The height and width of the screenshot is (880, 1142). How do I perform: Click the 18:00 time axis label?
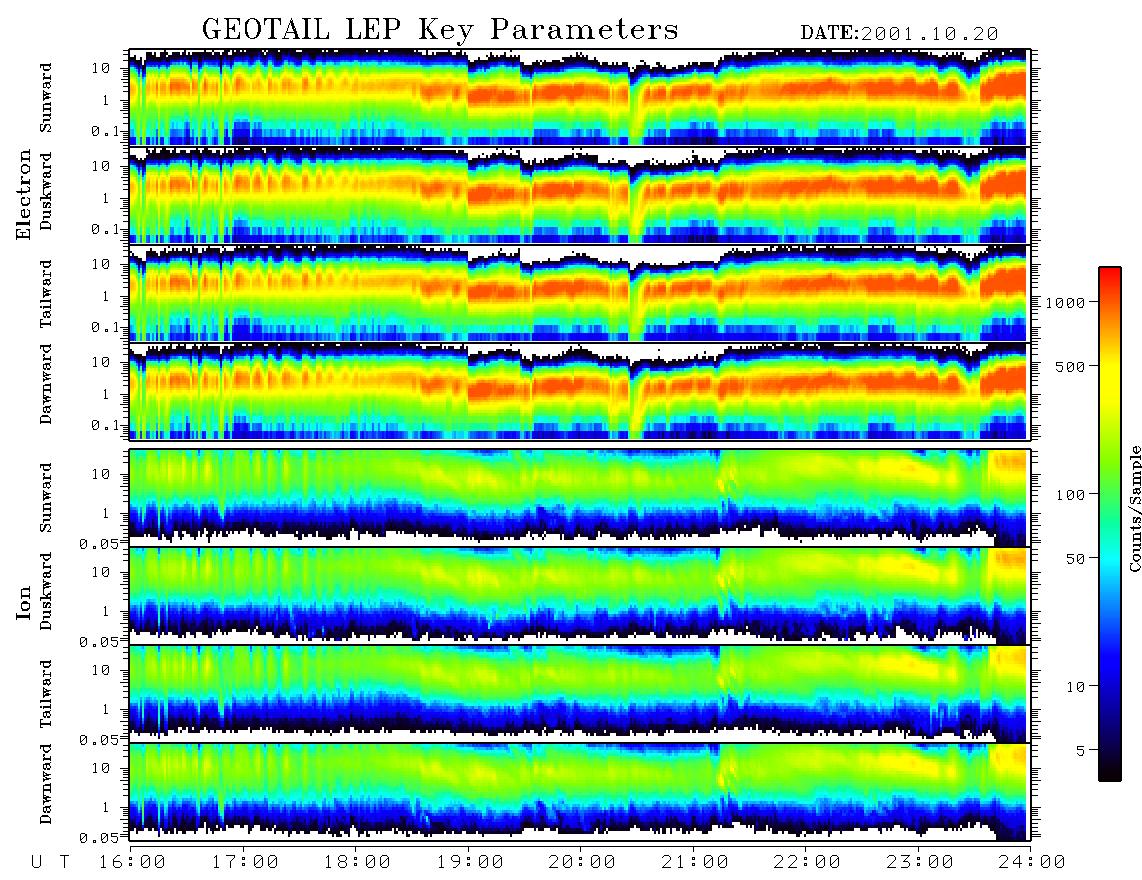[x=356, y=862]
